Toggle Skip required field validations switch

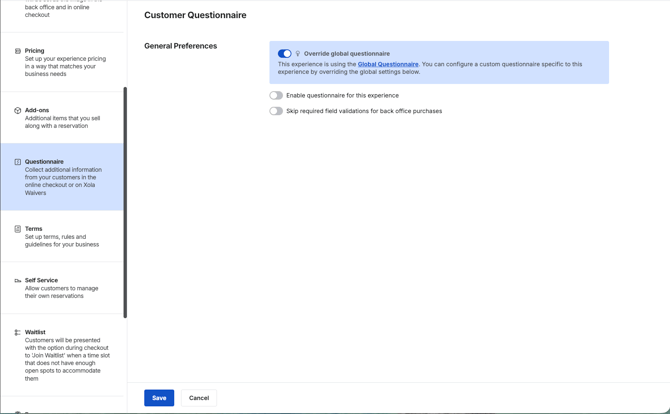[x=276, y=111]
